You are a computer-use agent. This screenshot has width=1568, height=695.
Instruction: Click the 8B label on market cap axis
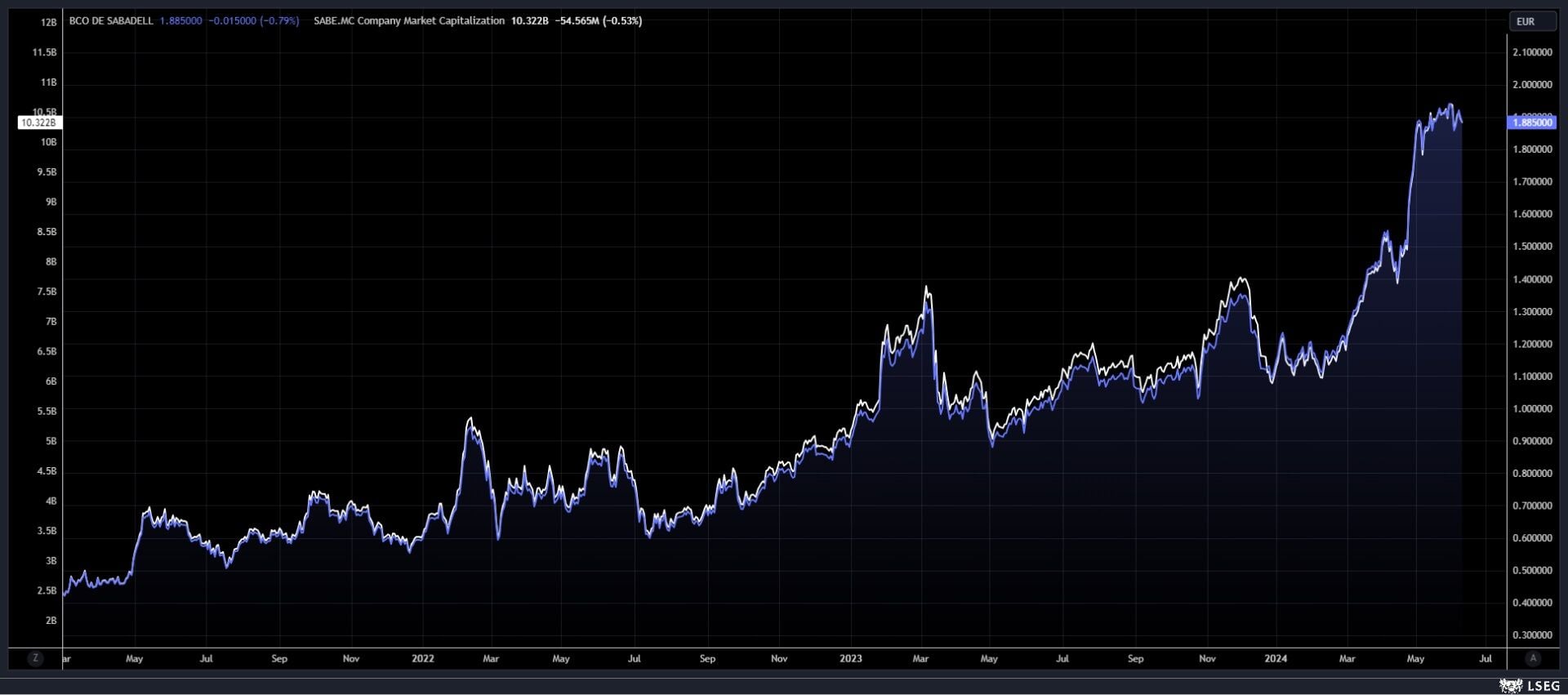[51, 262]
